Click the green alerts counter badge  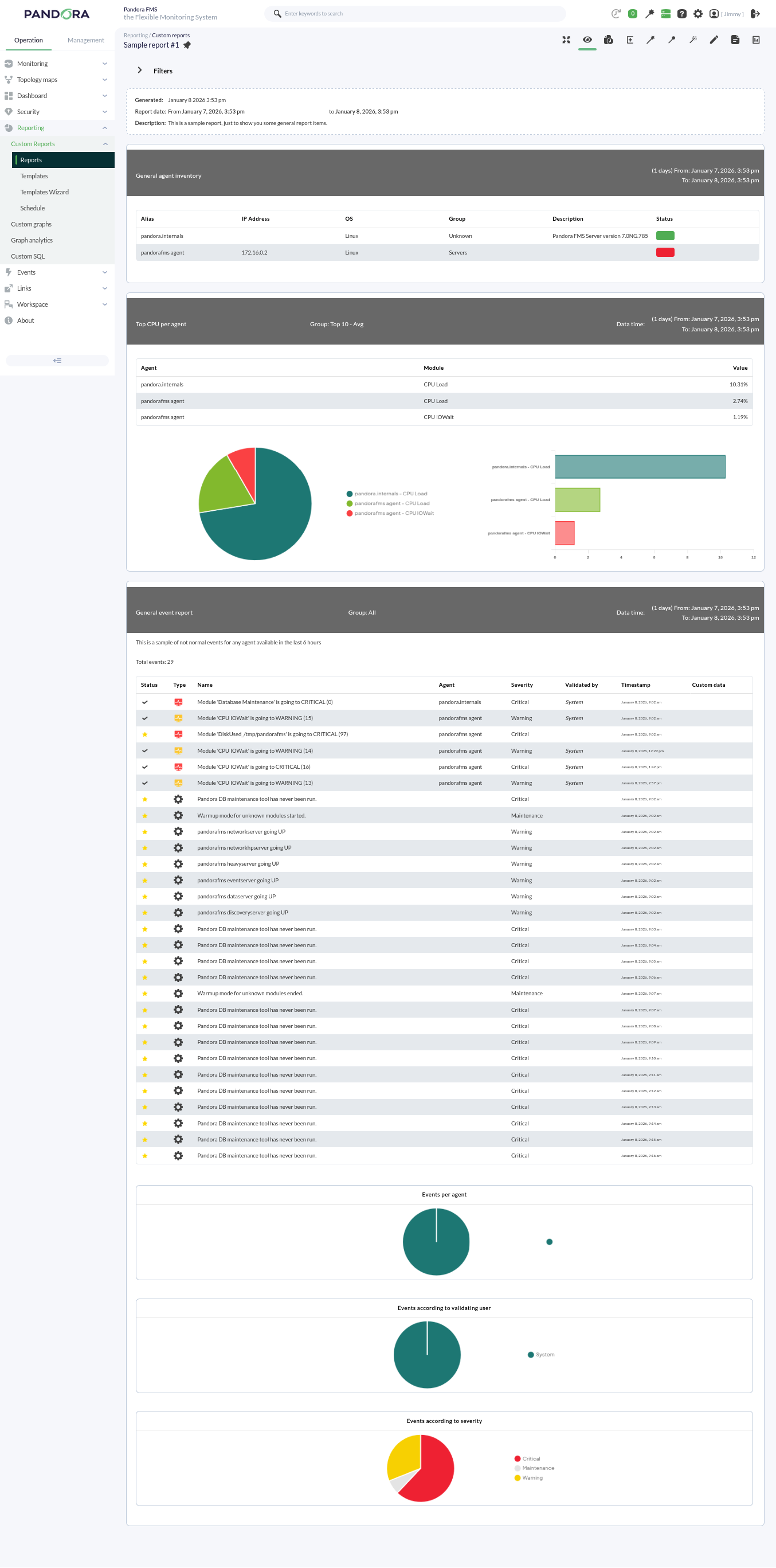pyautogui.click(x=633, y=13)
